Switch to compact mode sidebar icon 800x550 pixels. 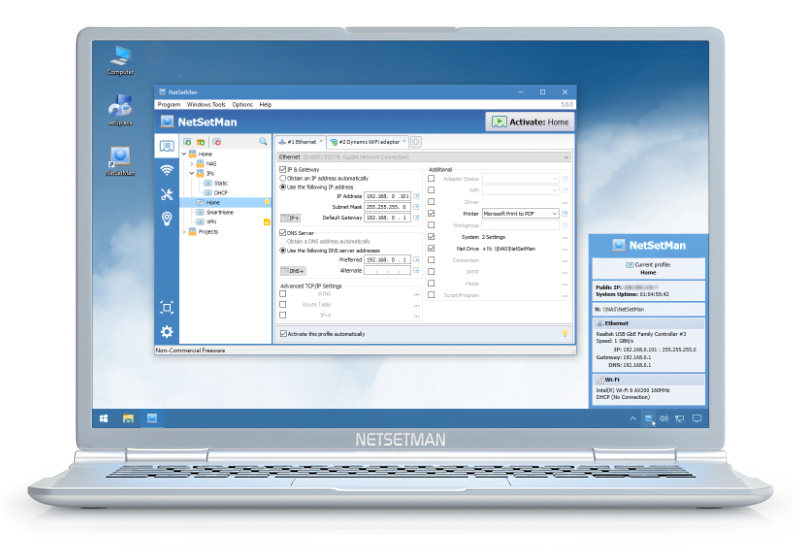[166, 308]
